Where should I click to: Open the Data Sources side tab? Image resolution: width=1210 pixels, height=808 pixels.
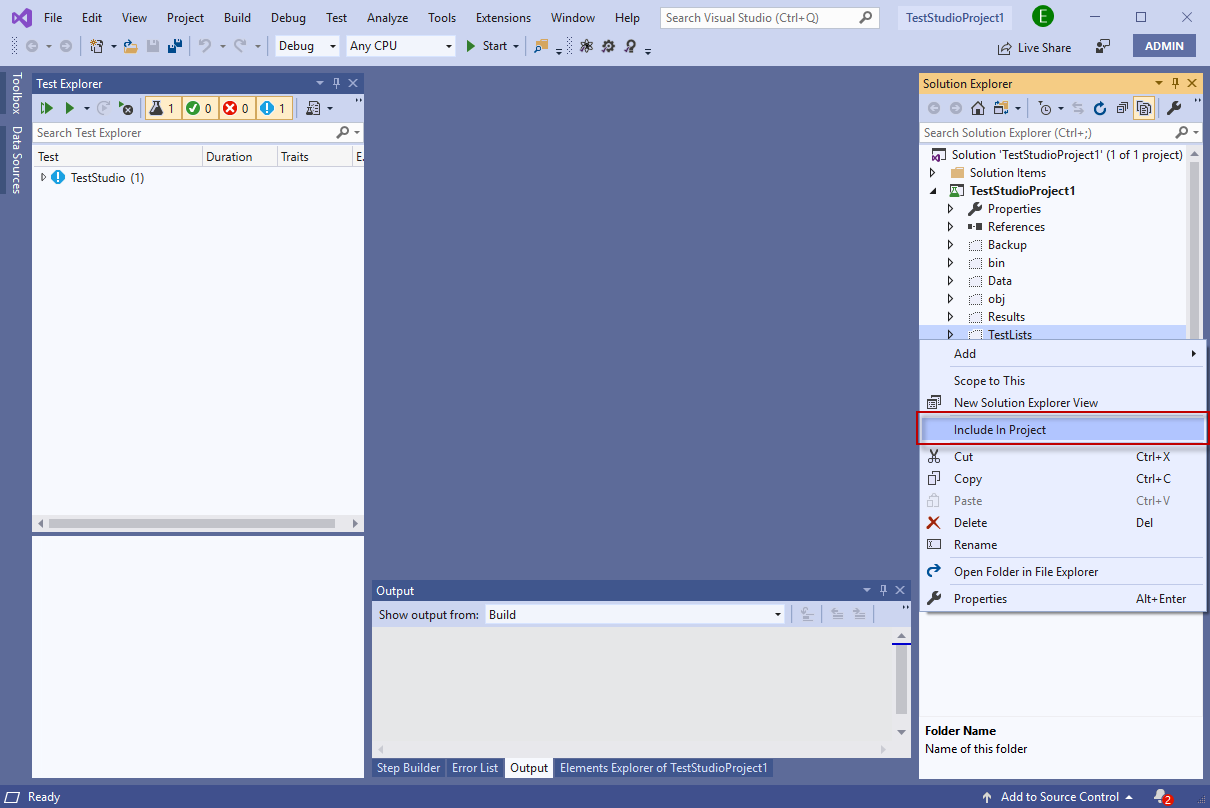[16, 160]
